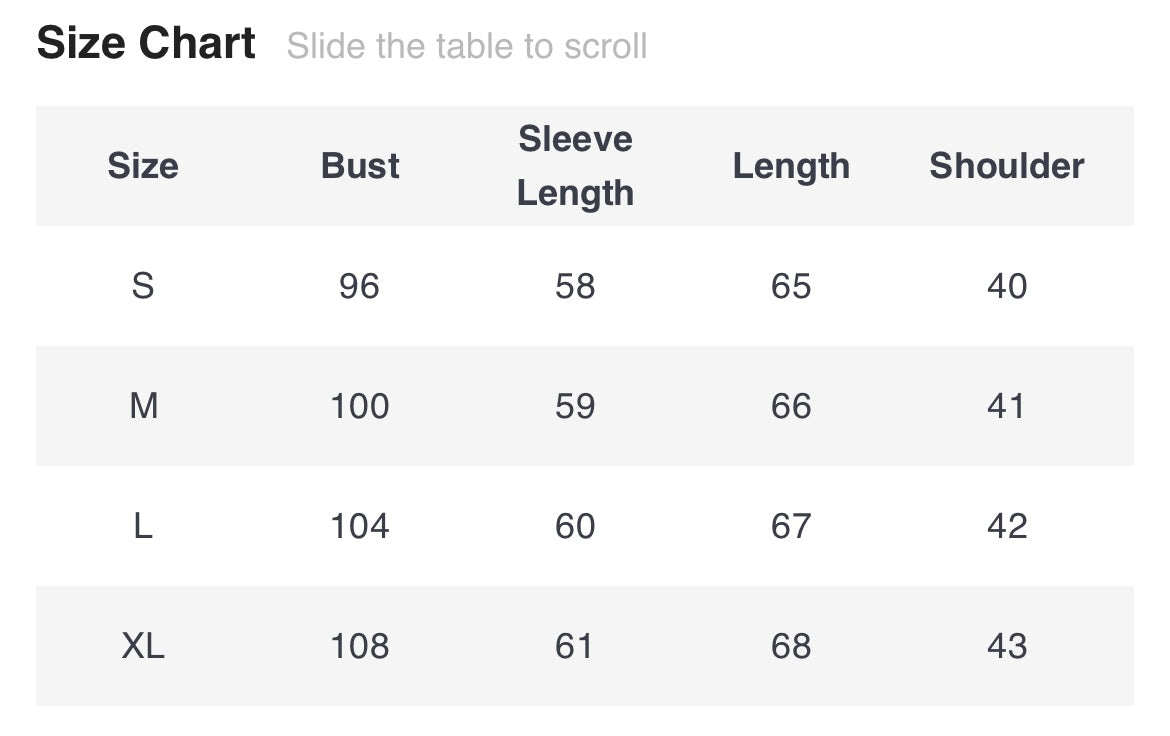Click bust value 100 for size M
The height and width of the screenshot is (736, 1170).
[360, 407]
